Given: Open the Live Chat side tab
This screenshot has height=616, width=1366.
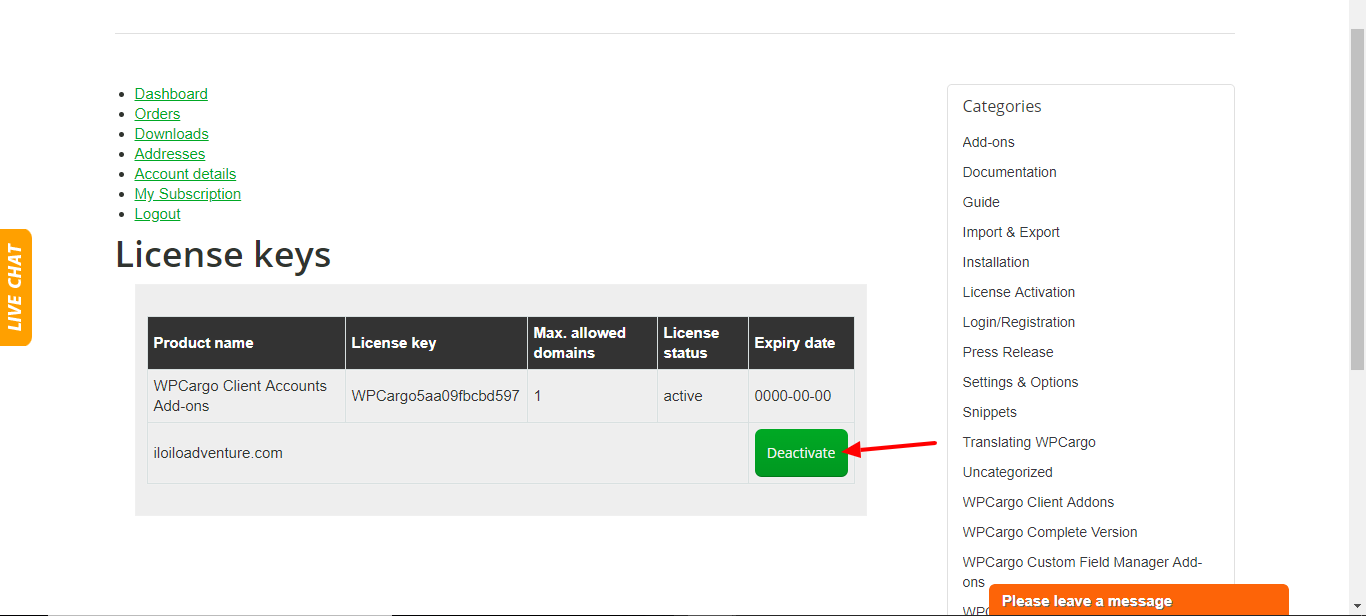Looking at the screenshot, I should 16,287.
